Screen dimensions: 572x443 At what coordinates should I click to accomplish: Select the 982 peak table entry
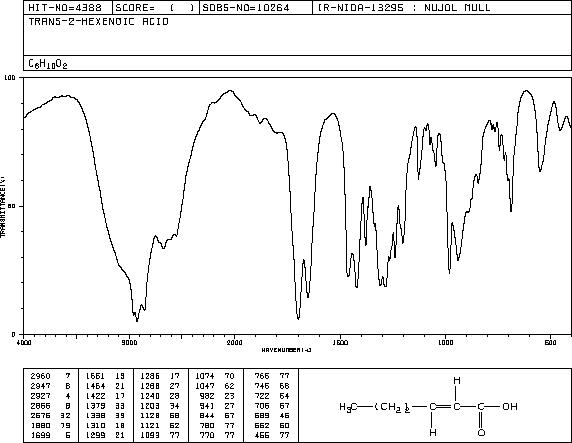click(215, 396)
